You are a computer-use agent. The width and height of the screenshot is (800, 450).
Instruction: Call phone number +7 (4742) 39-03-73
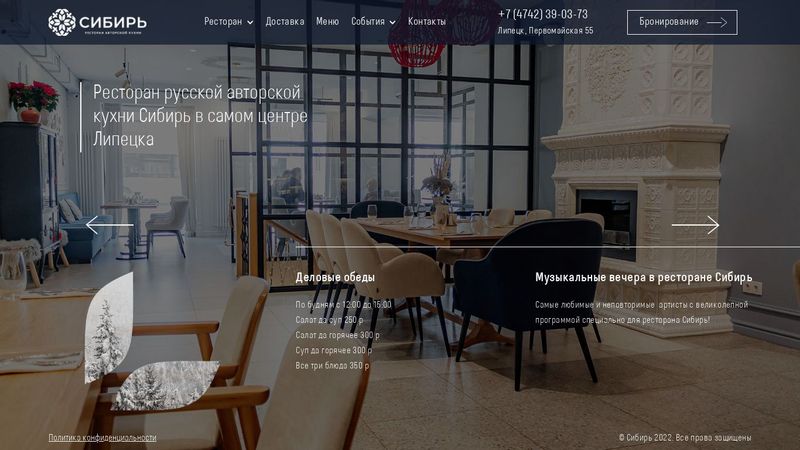543,14
